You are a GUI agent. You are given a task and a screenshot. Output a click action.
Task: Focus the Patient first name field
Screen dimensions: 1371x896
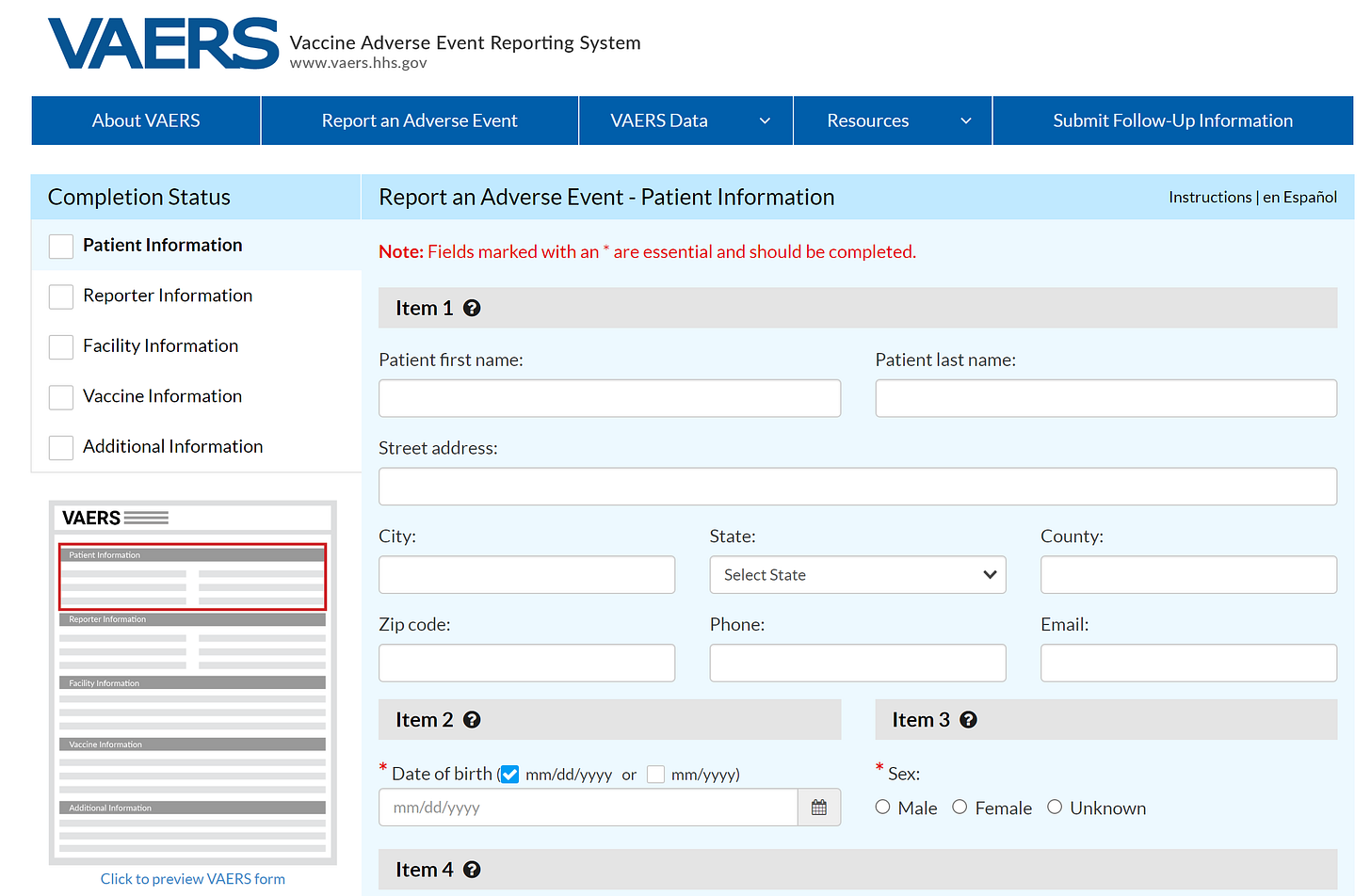pyautogui.click(x=609, y=398)
